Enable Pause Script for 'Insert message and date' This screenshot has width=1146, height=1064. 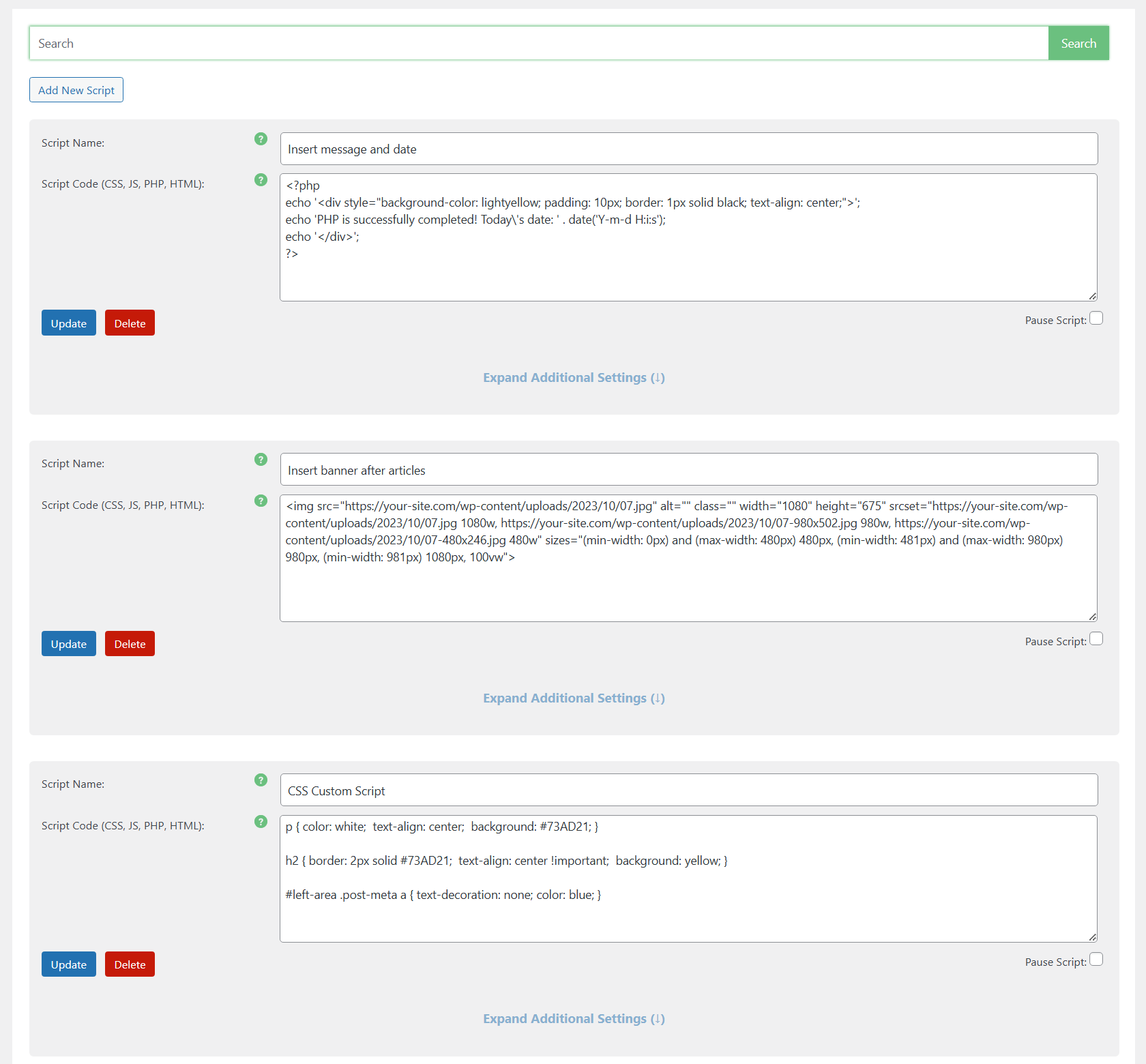(1096, 319)
